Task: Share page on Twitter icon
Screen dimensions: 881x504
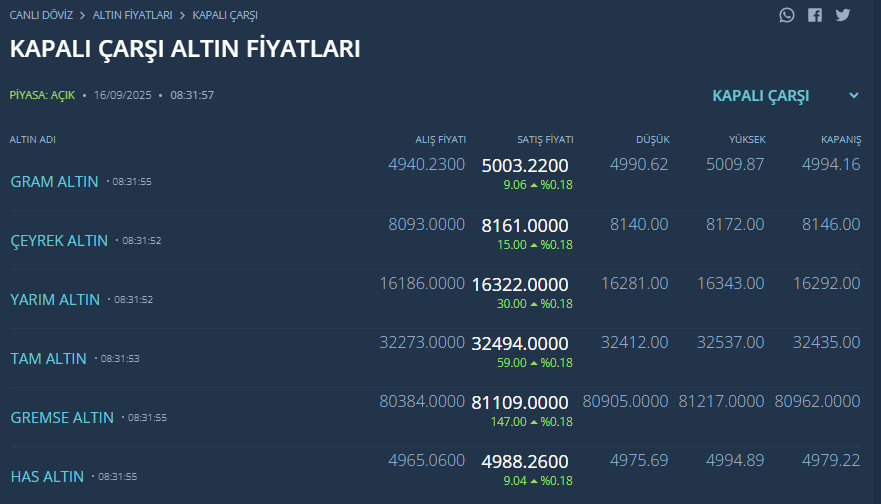Action: (842, 15)
